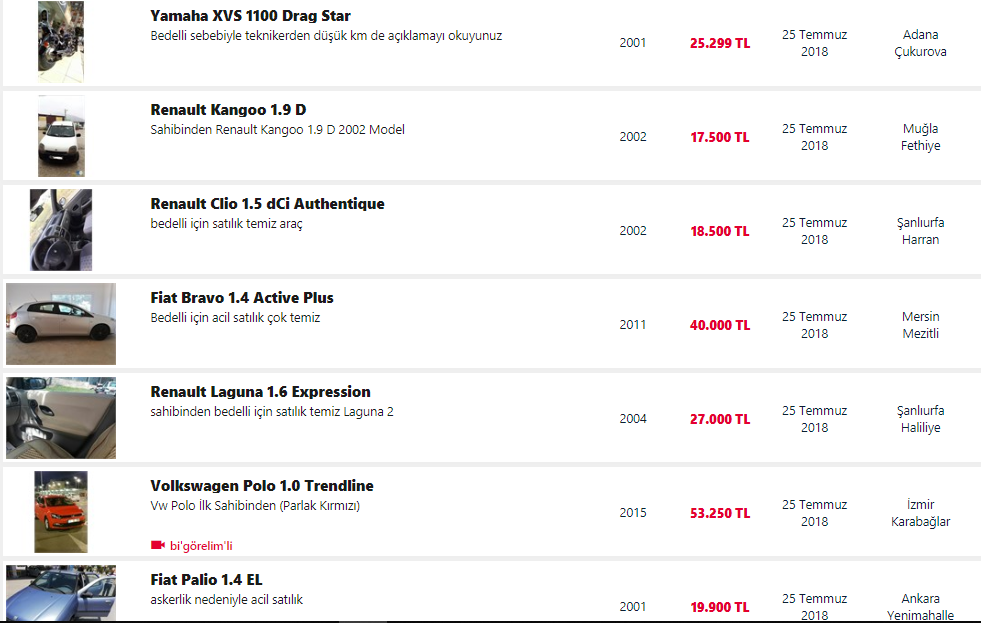
Task: Click the white Fiat Bravo thumbnail
Action: (x=61, y=324)
